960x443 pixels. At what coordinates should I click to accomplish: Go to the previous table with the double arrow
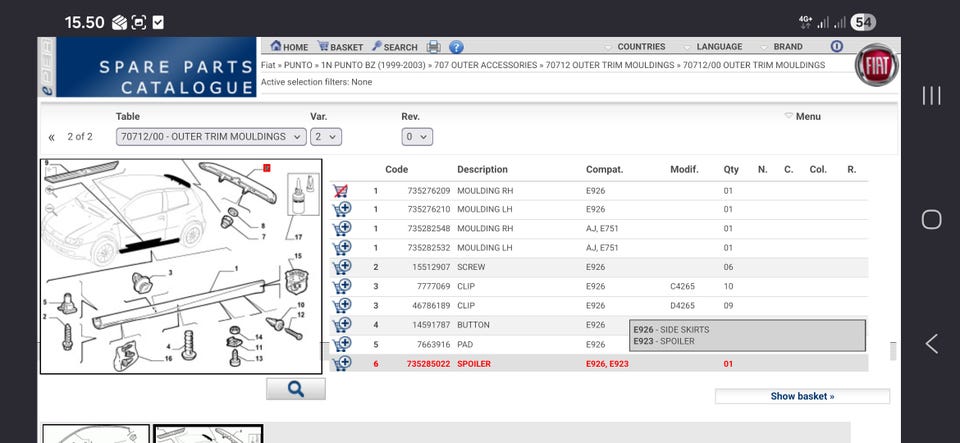[52, 137]
